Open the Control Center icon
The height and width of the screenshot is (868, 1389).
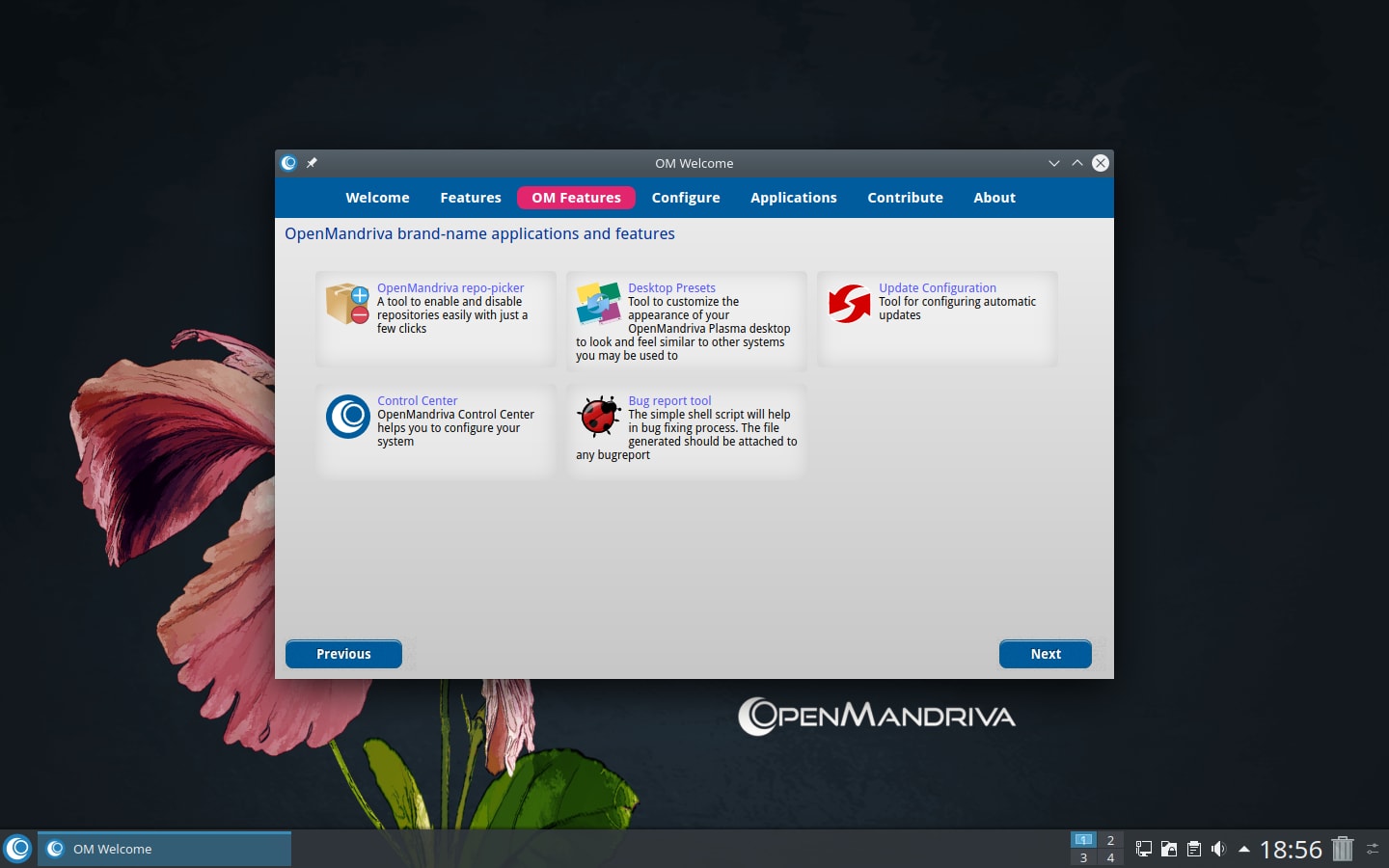point(347,417)
